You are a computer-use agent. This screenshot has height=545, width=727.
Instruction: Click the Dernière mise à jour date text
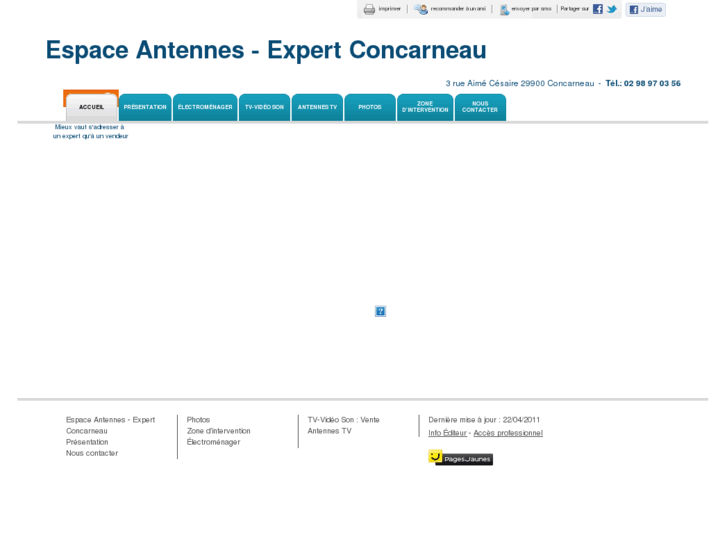[484, 420]
